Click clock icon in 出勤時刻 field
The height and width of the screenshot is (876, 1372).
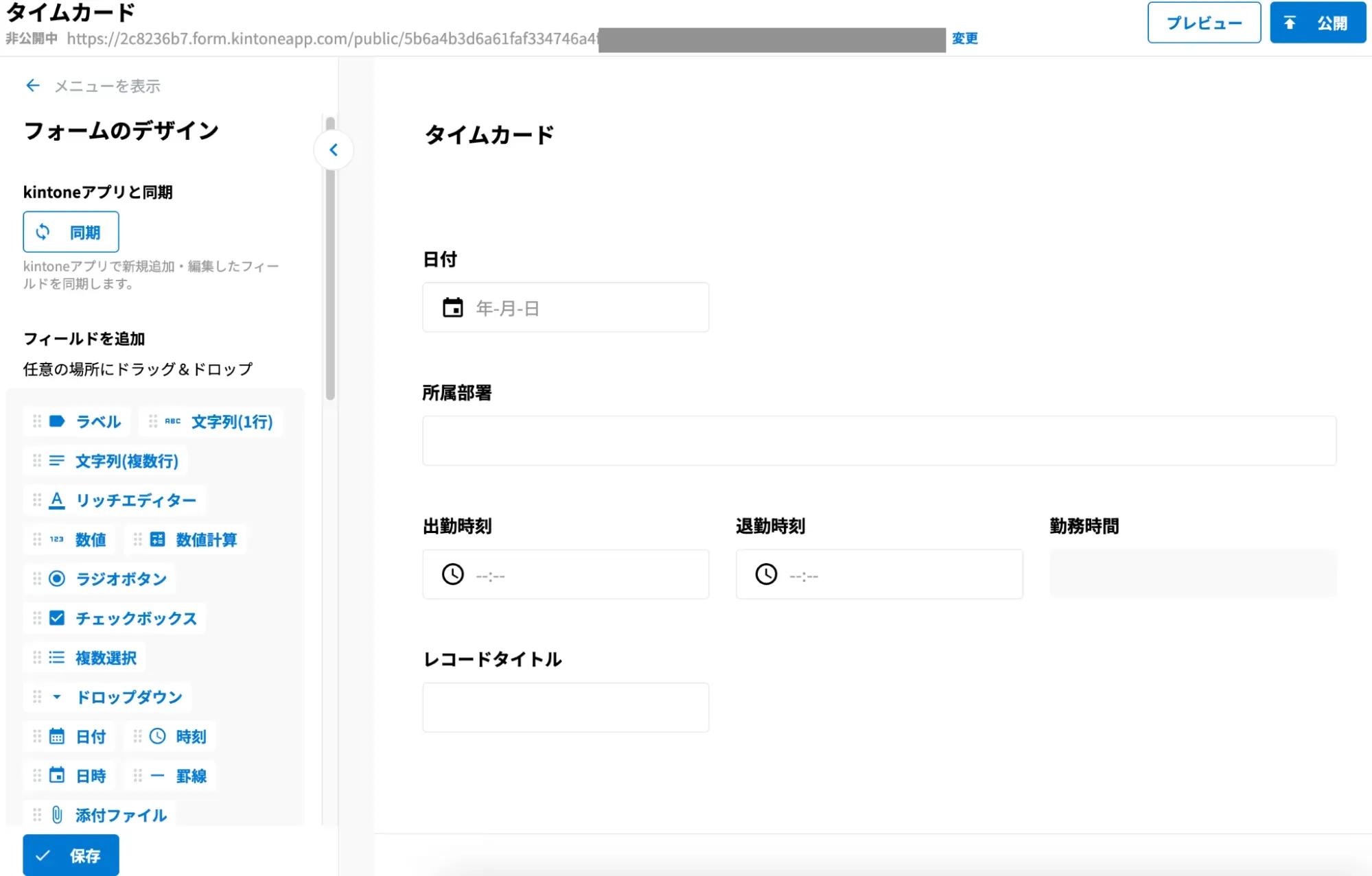click(452, 574)
